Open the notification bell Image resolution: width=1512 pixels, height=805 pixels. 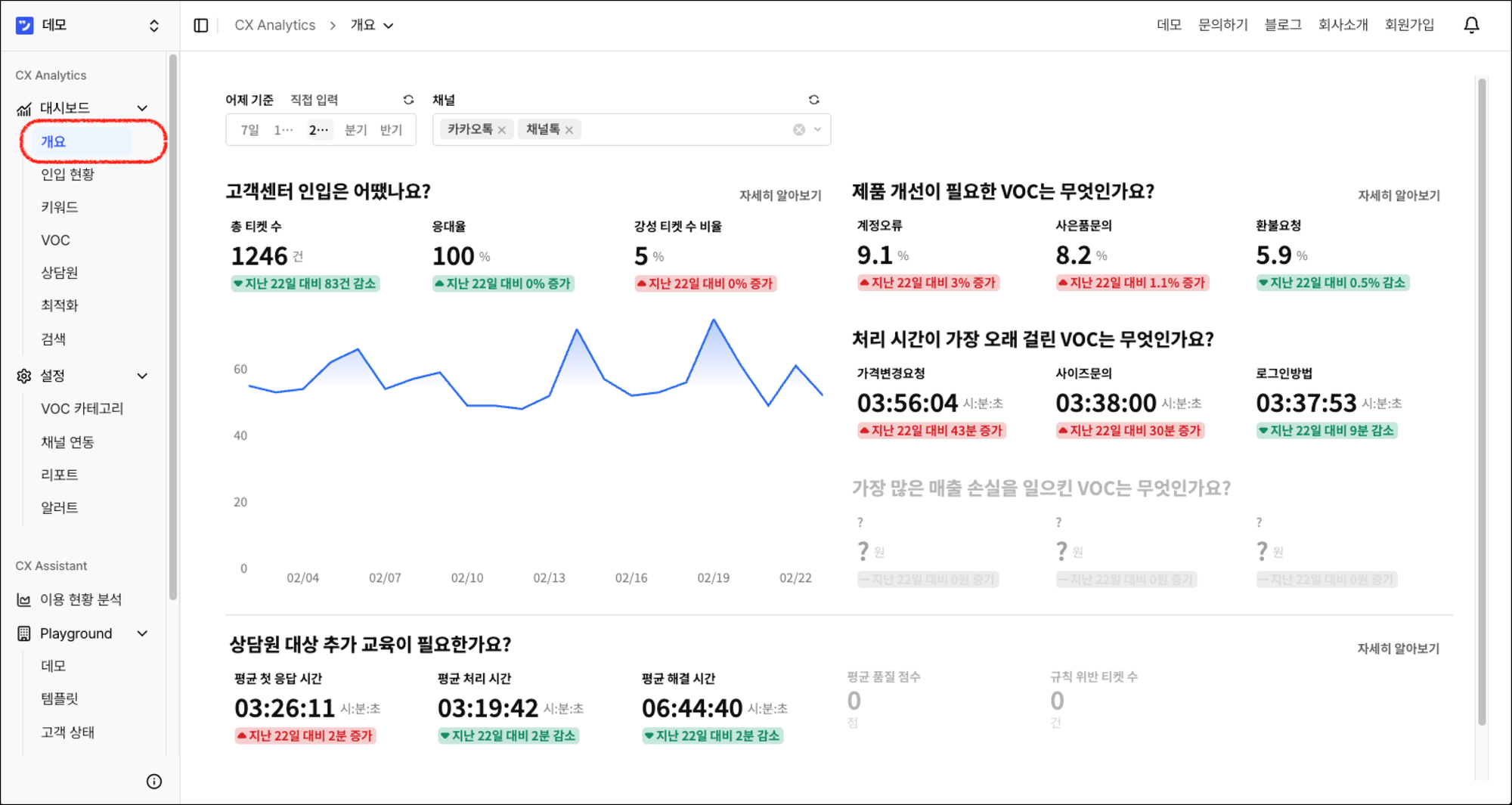(x=1471, y=24)
